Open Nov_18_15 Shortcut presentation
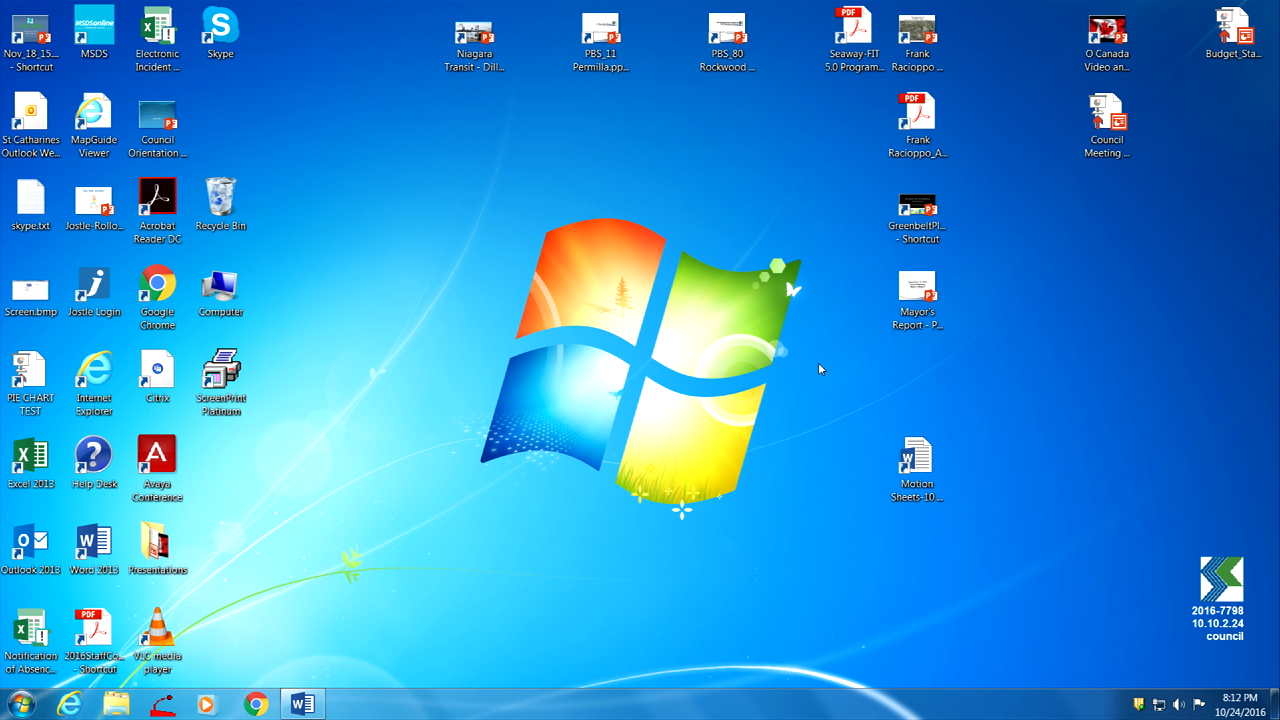The height and width of the screenshot is (720, 1280). (x=31, y=44)
